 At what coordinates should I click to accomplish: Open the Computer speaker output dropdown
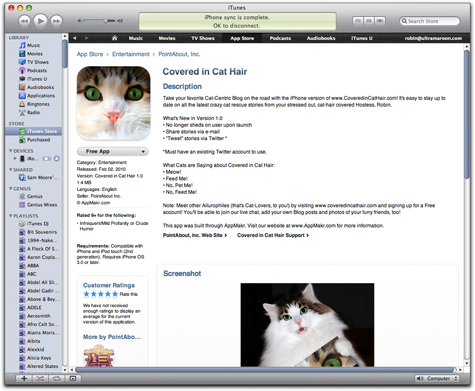[x=437, y=378]
